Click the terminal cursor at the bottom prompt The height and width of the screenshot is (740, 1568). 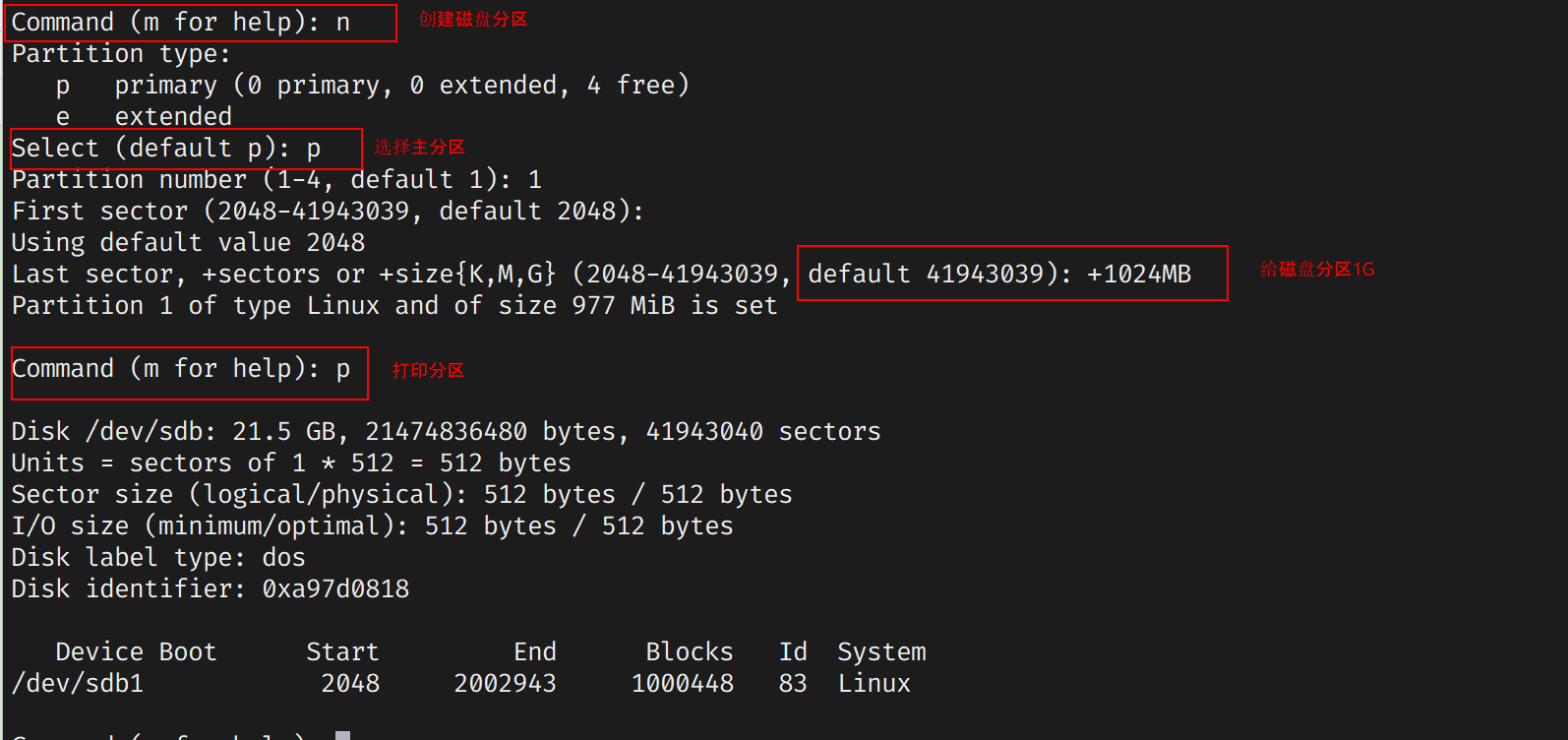pyautogui.click(x=342, y=735)
